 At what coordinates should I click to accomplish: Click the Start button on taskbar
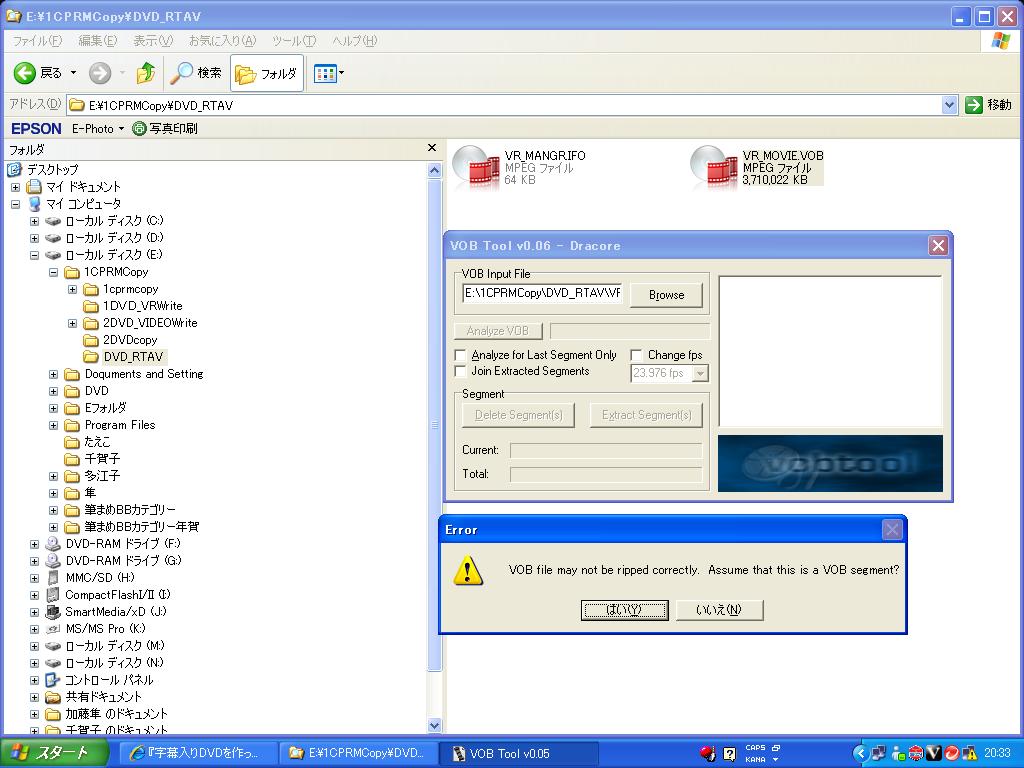coord(55,753)
